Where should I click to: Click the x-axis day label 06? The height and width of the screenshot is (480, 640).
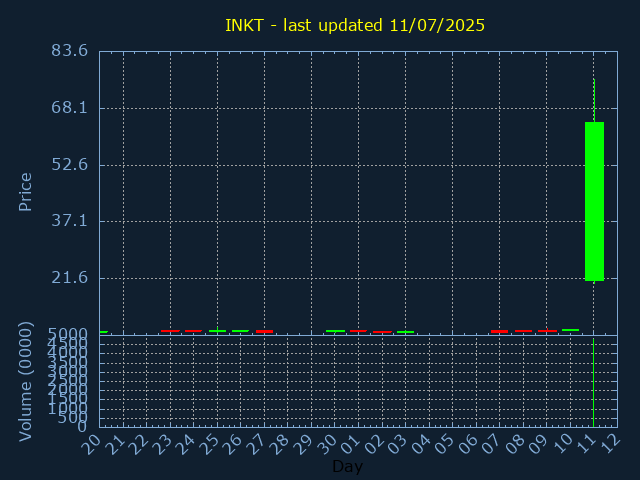(467, 444)
